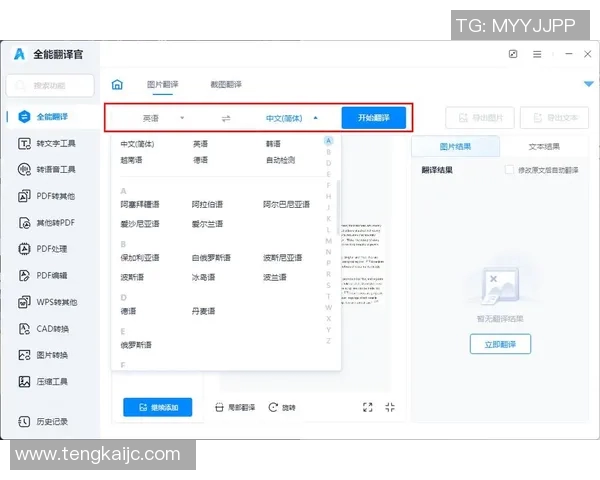Select PDF转其他 in the sidebar
This screenshot has width=600, height=480.
(46, 196)
